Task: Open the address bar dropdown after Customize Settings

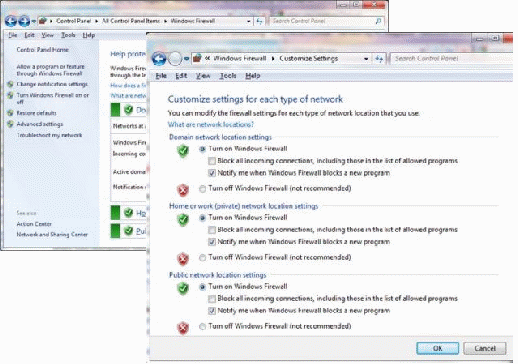Action: (x=366, y=59)
